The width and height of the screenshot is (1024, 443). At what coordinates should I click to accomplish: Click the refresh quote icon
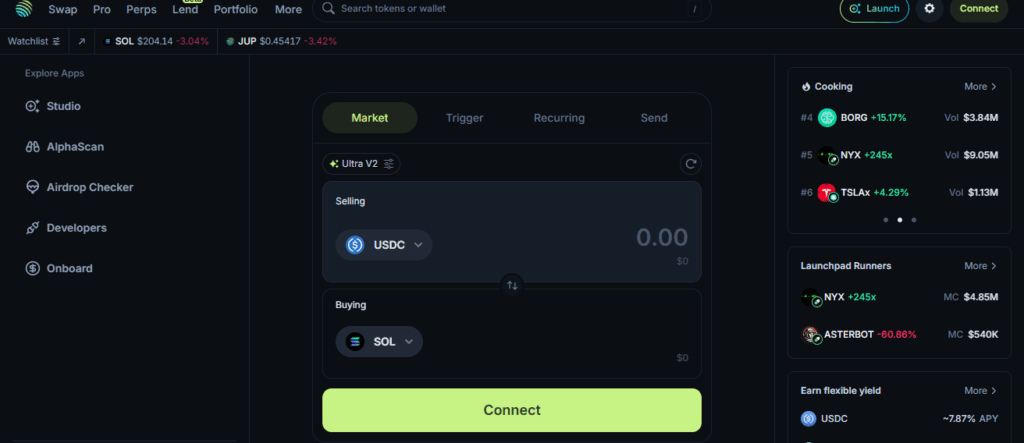coord(689,164)
